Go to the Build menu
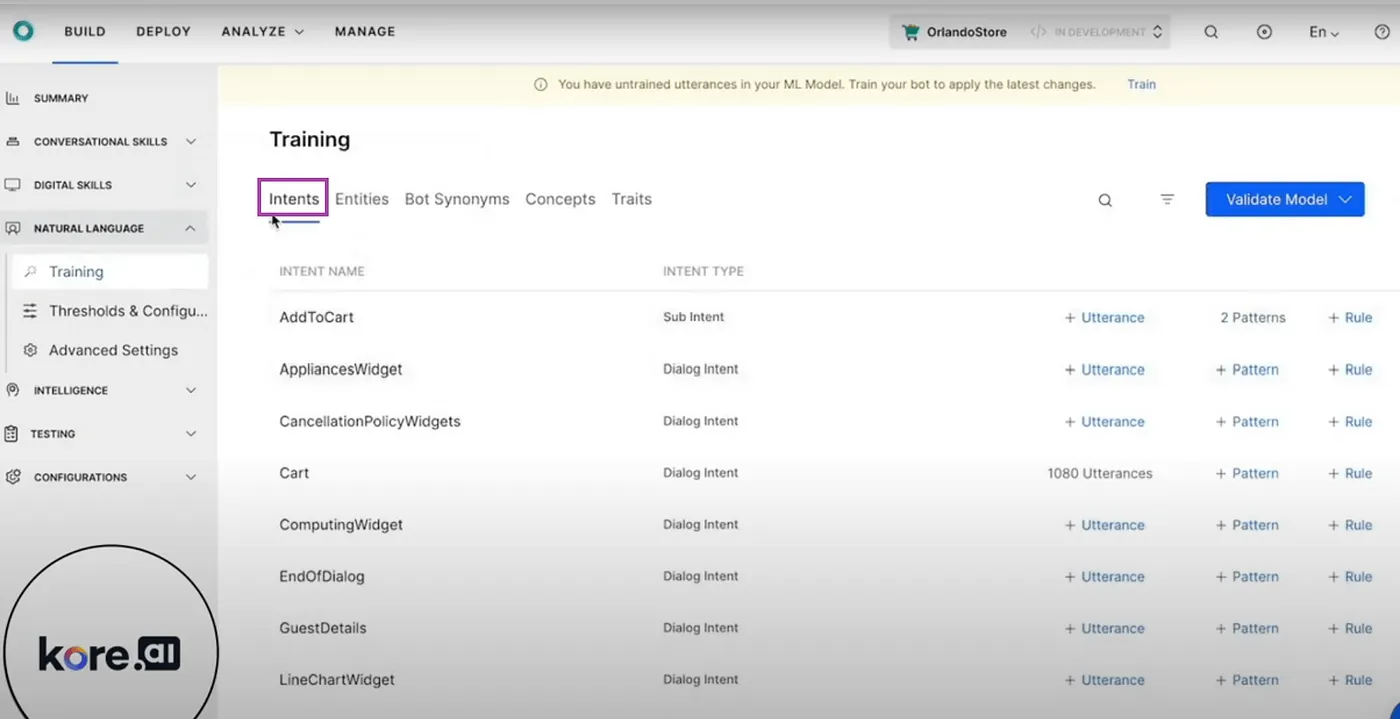Screen dimensions: 1400x719 [85, 32]
